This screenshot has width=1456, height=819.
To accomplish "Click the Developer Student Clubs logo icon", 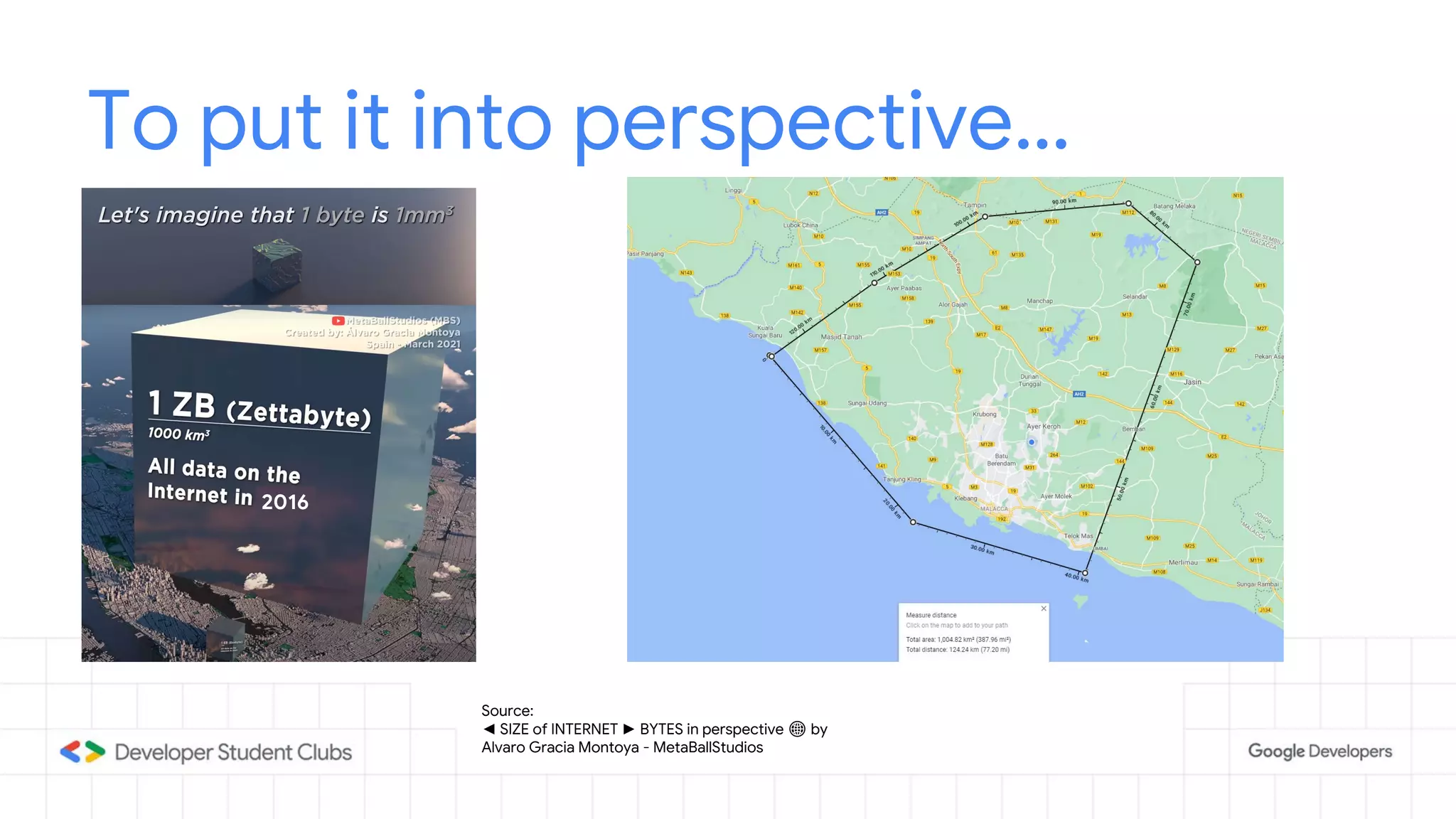I will coord(82,751).
